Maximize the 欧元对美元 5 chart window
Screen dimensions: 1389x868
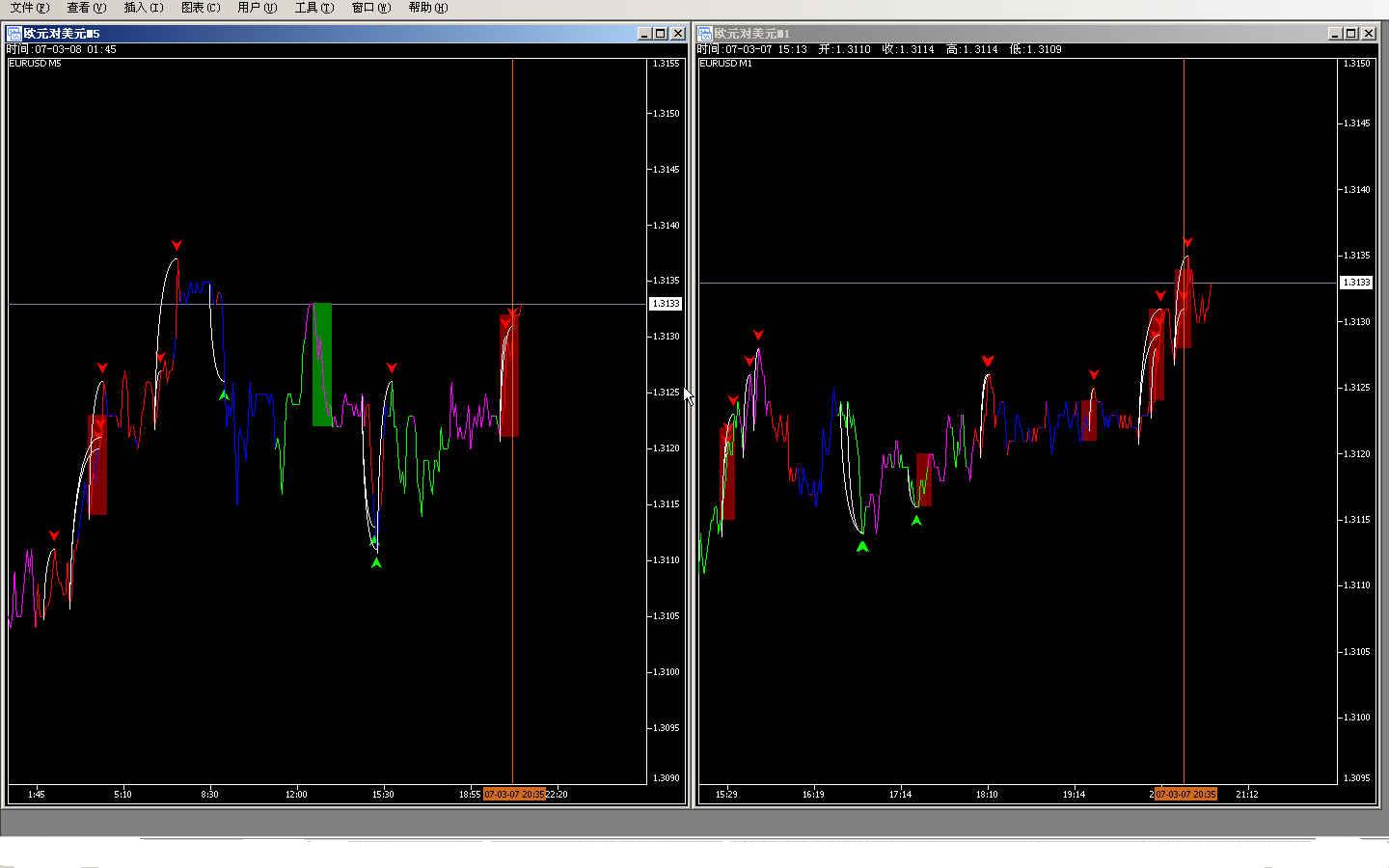pos(661,34)
